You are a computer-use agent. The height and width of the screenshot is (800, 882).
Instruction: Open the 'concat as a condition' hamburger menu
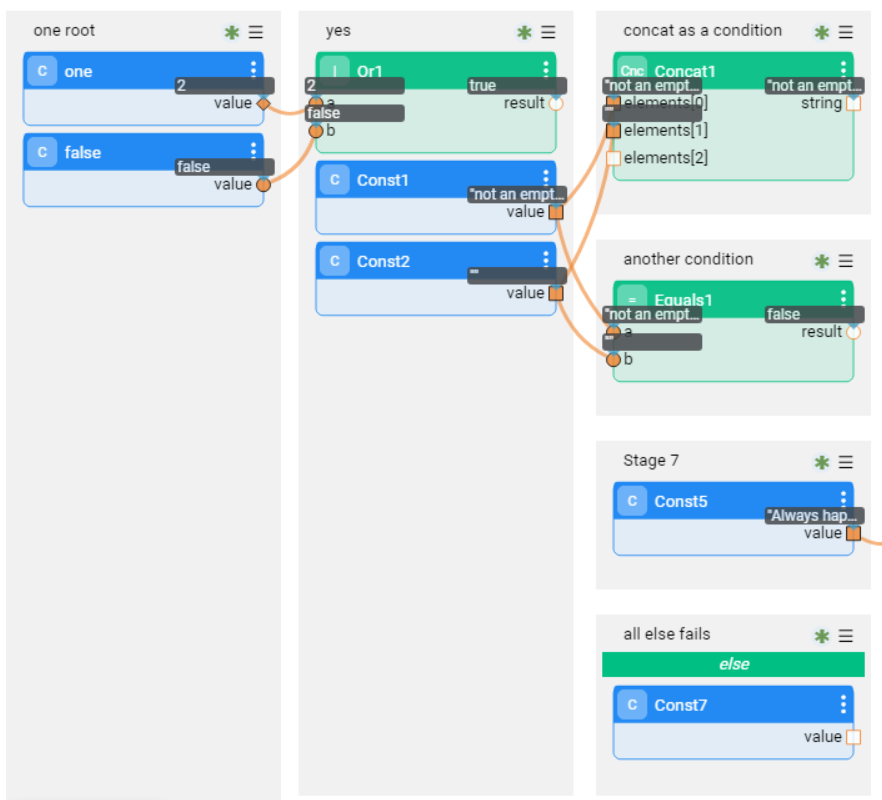[846, 32]
